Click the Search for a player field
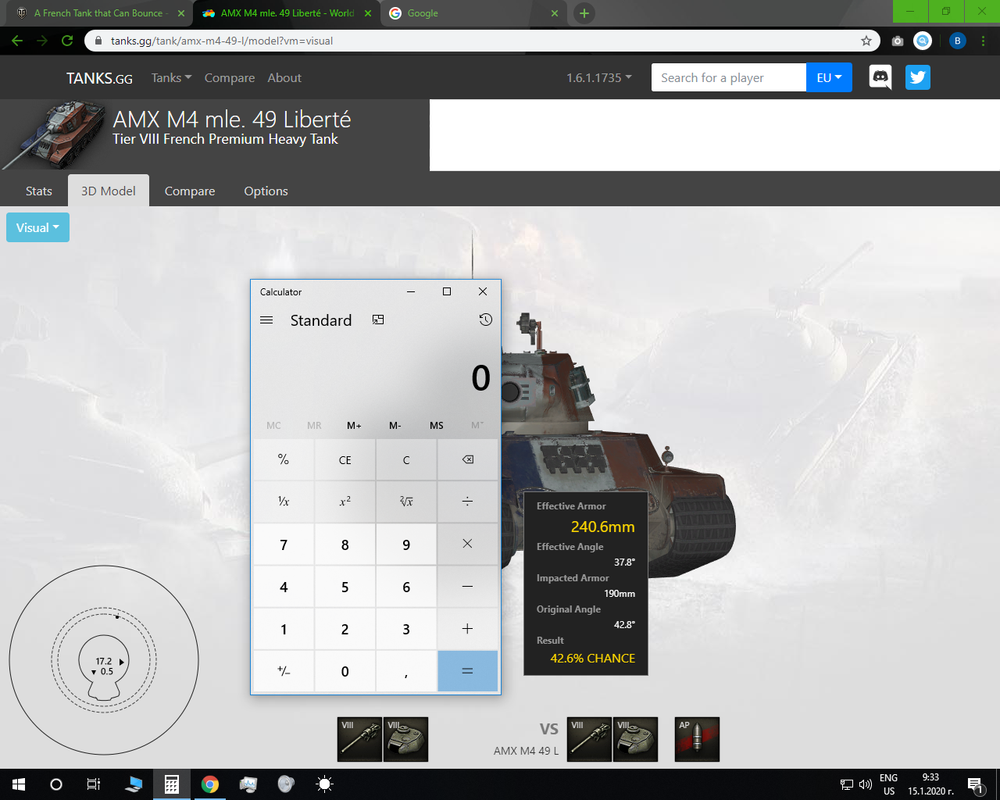 tap(728, 77)
